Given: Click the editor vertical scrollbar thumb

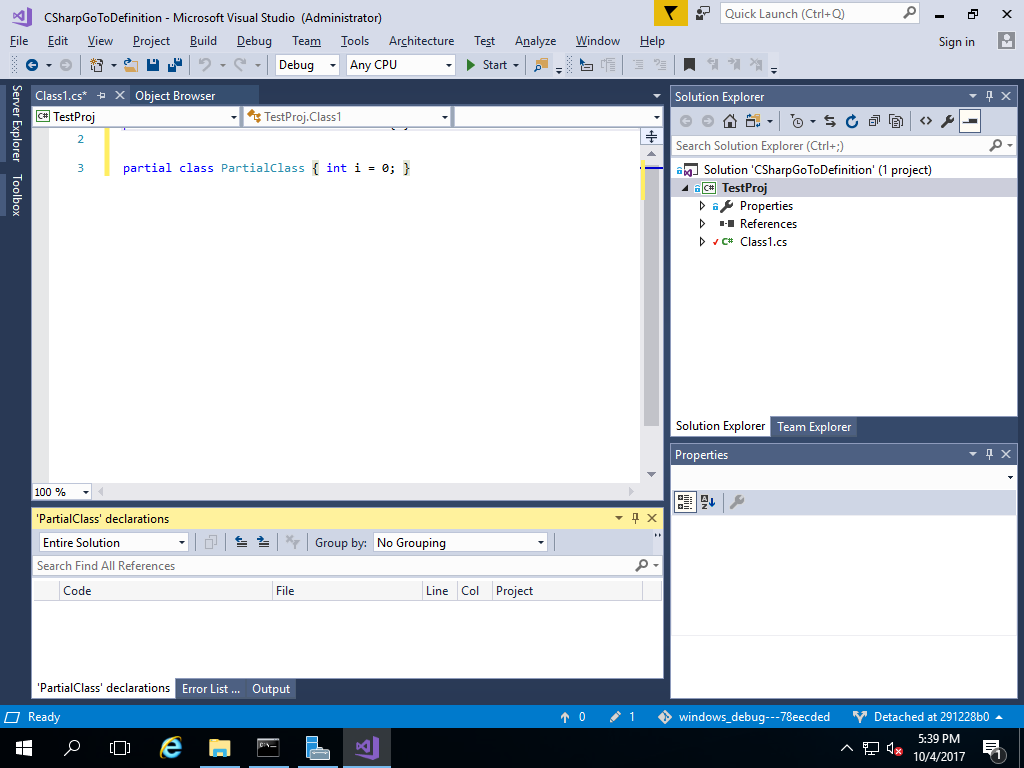Looking at the screenshot, I should (651, 294).
